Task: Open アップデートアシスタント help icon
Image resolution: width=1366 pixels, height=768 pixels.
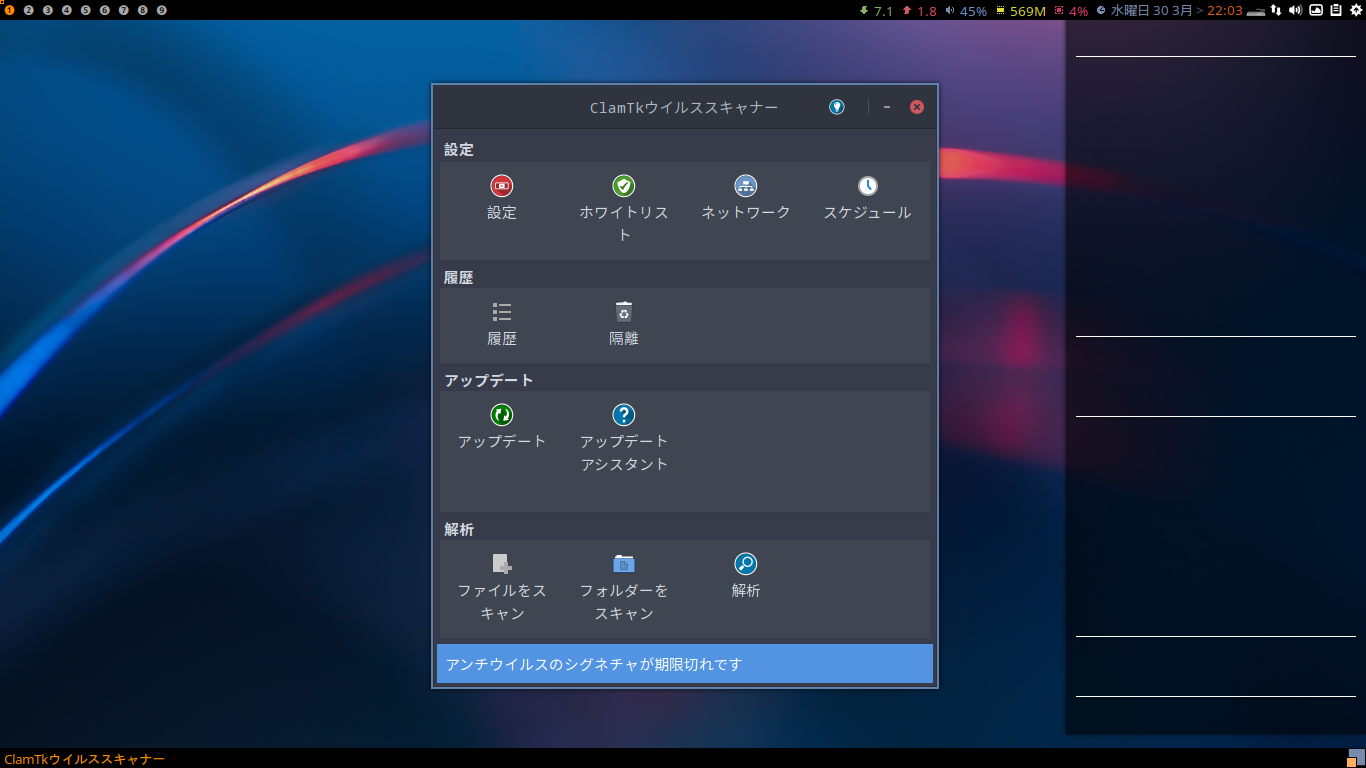Action: pyautogui.click(x=624, y=415)
